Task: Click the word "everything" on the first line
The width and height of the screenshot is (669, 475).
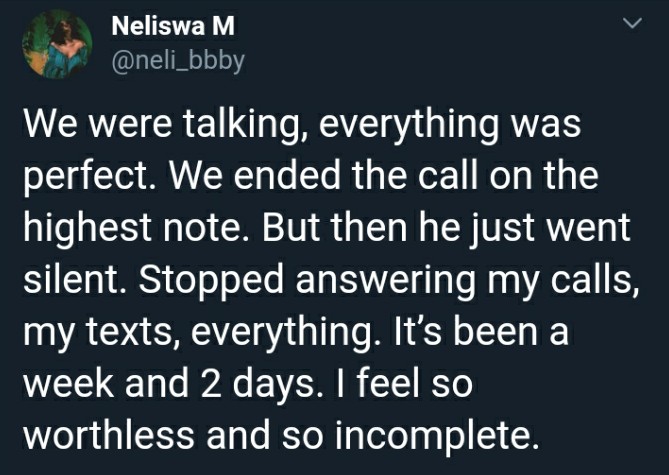Action: click(409, 125)
